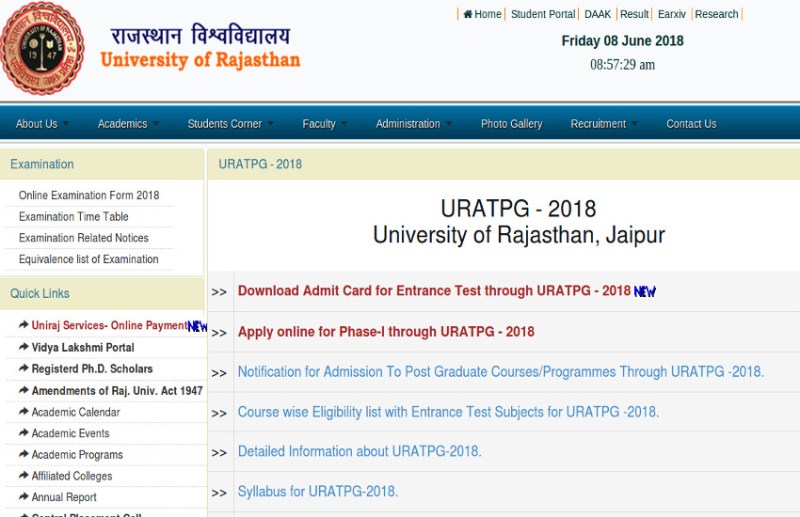Click the University of Rajasthan logo emblem

(42, 48)
